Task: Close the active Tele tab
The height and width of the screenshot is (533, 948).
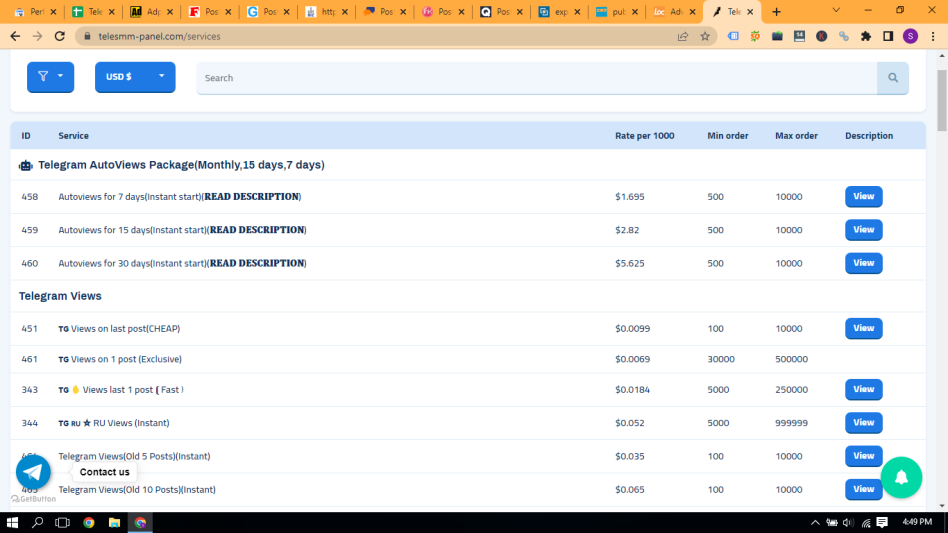Action: click(750, 11)
